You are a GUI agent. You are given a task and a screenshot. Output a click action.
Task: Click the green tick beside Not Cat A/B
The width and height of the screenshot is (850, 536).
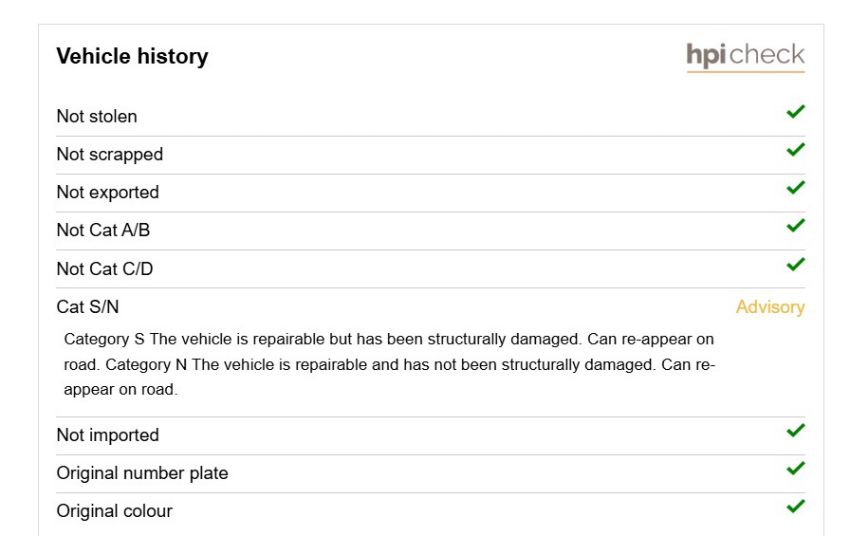pos(796,225)
